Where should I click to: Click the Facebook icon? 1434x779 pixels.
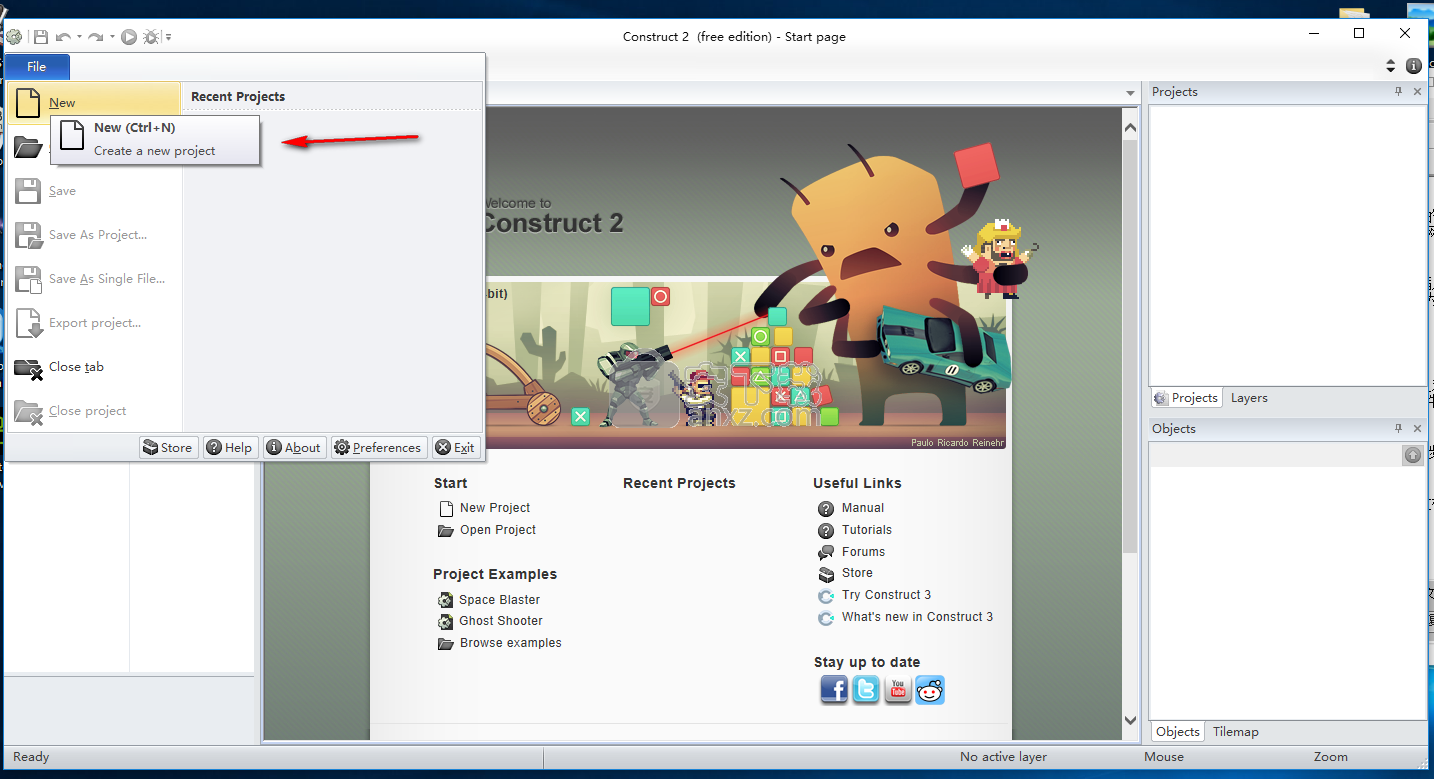pyautogui.click(x=834, y=690)
